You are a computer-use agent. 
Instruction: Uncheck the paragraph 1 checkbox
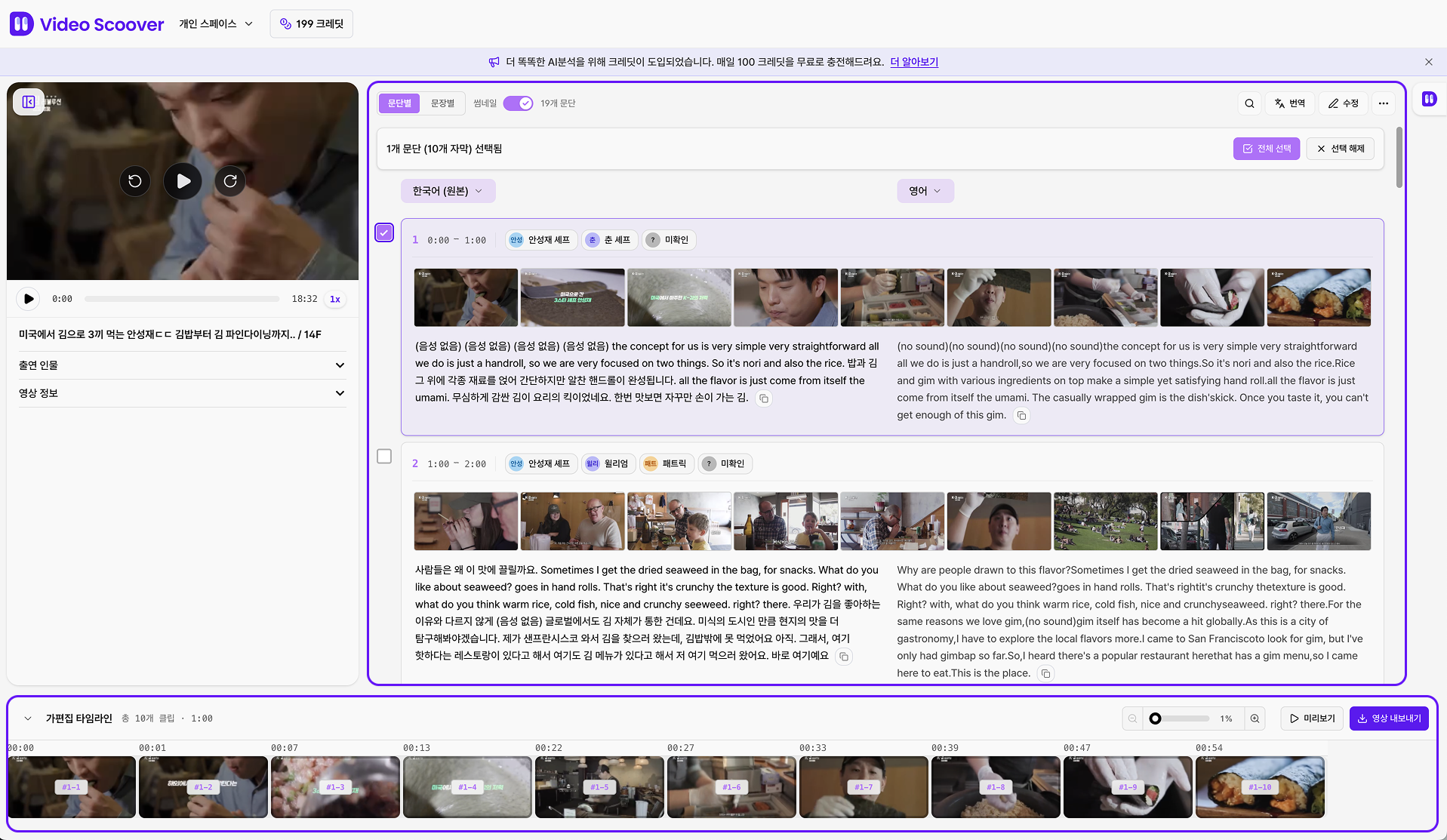(384, 232)
